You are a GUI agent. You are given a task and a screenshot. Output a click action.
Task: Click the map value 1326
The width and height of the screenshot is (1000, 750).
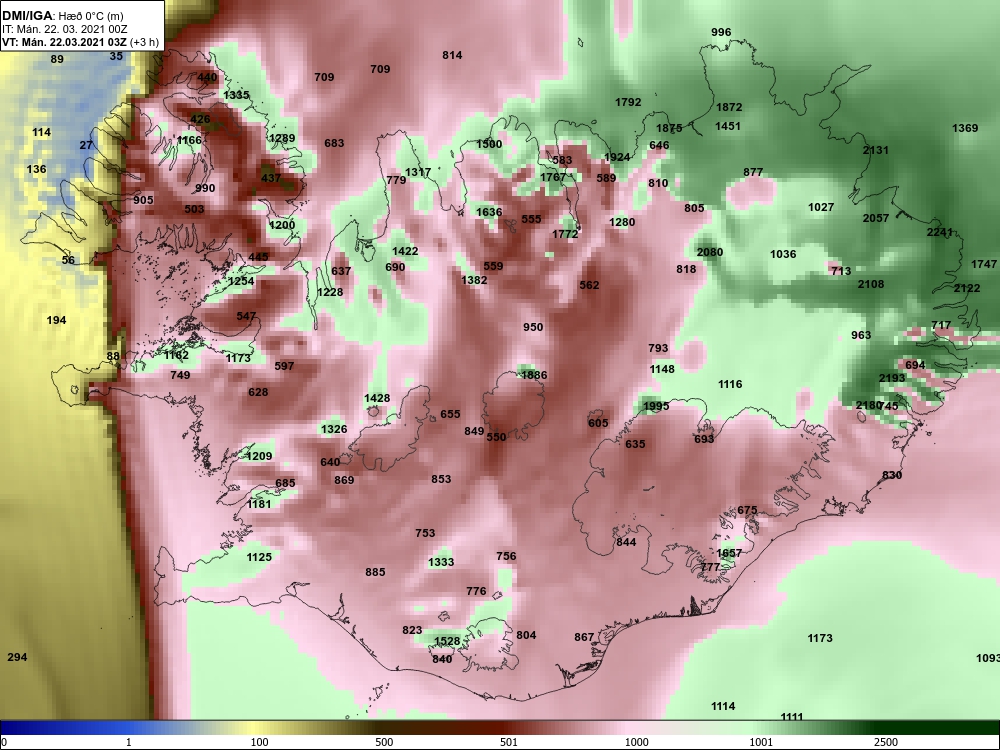point(334,429)
